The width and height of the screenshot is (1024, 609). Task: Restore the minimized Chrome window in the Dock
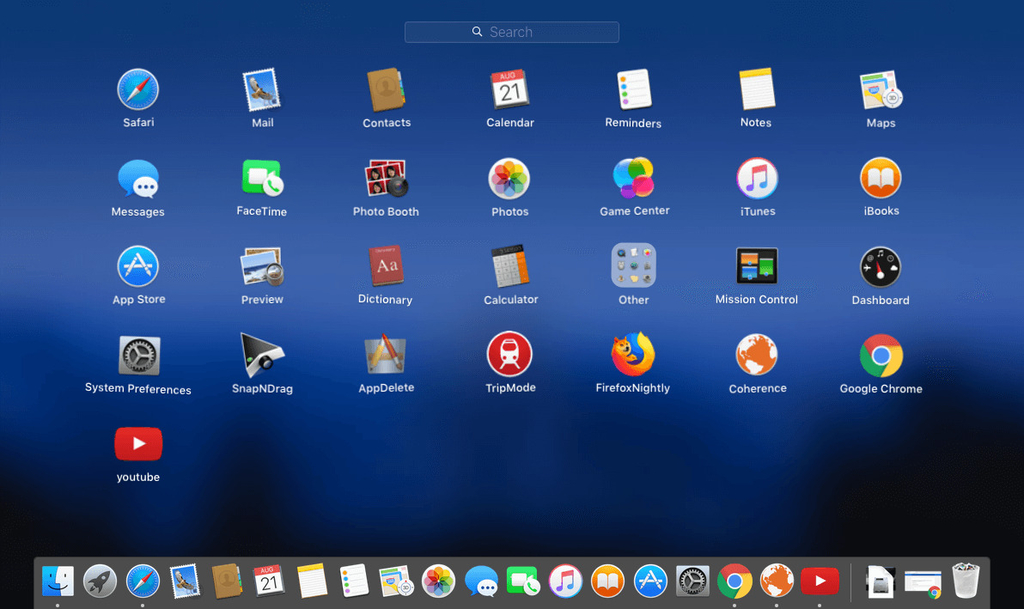coord(923,584)
